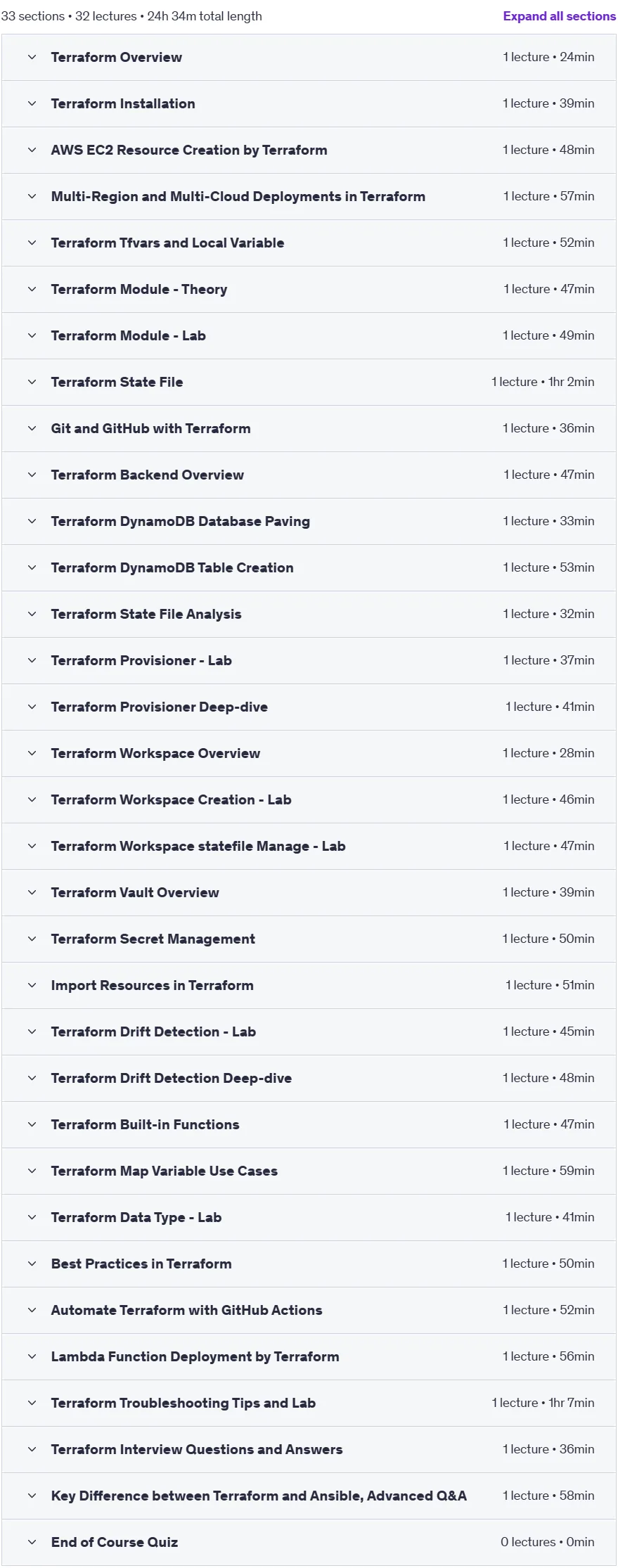618x1568 pixels.
Task: Expand all sections link
Action: 559,16
